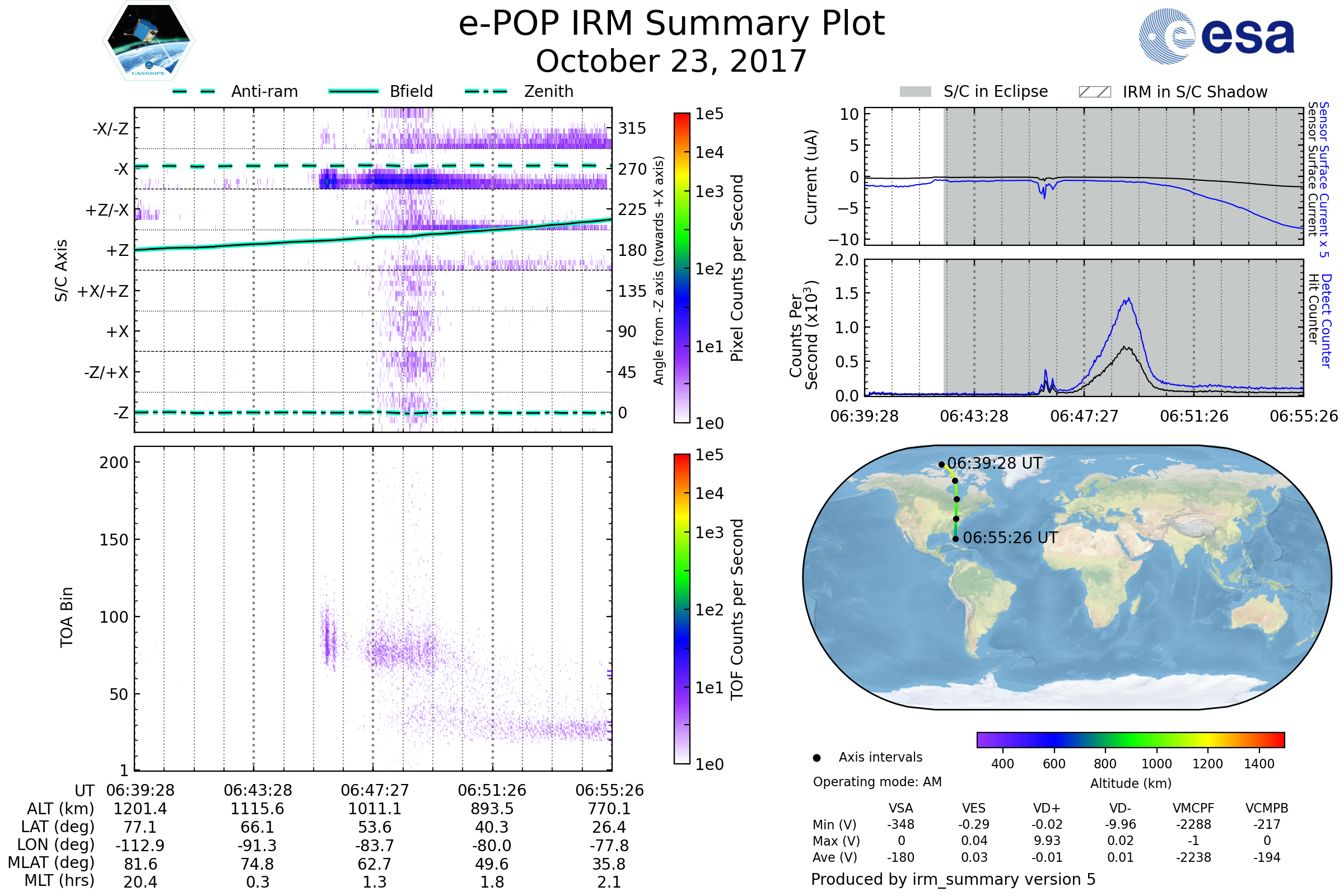Click the VSA column header

[900, 808]
